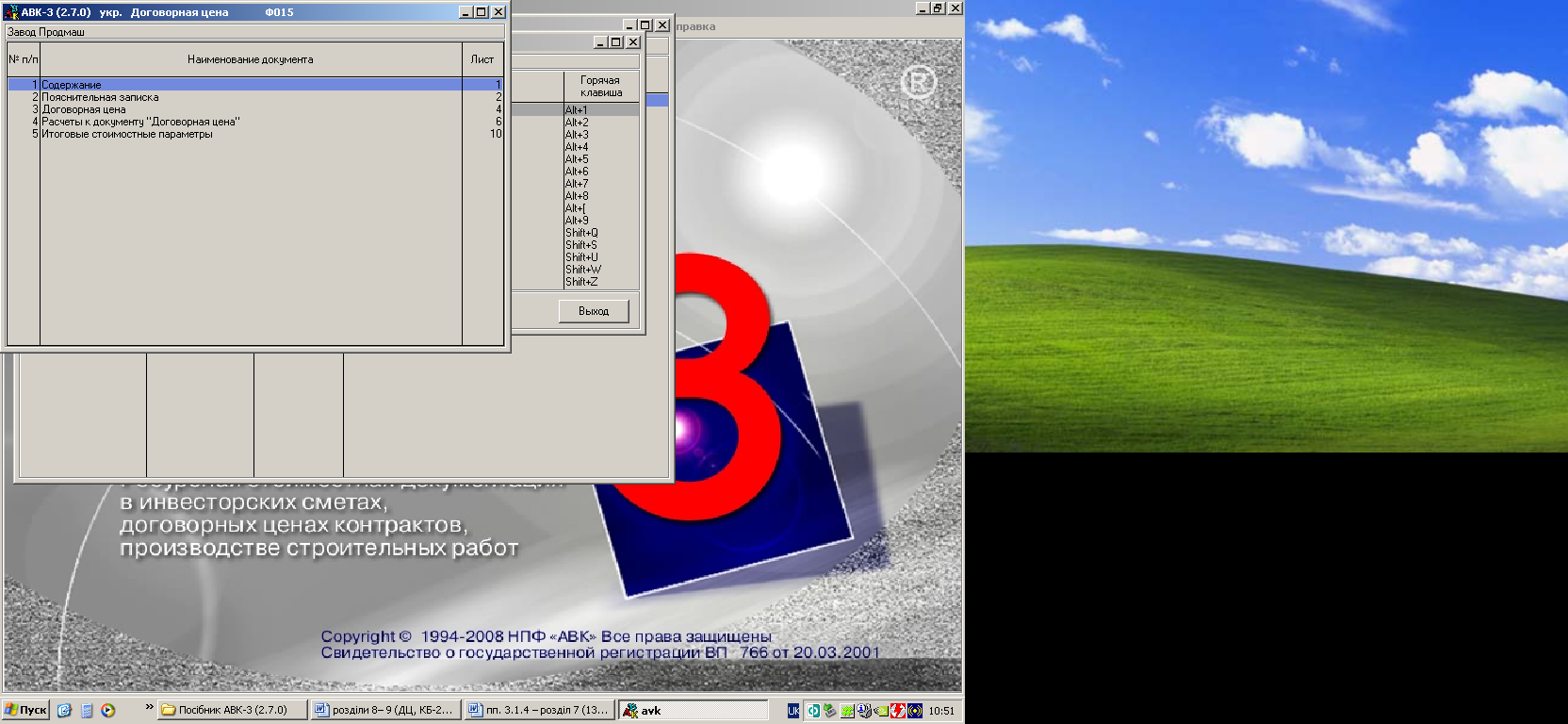Launch the media player quick launch icon
1568x724 pixels.
tap(108, 710)
